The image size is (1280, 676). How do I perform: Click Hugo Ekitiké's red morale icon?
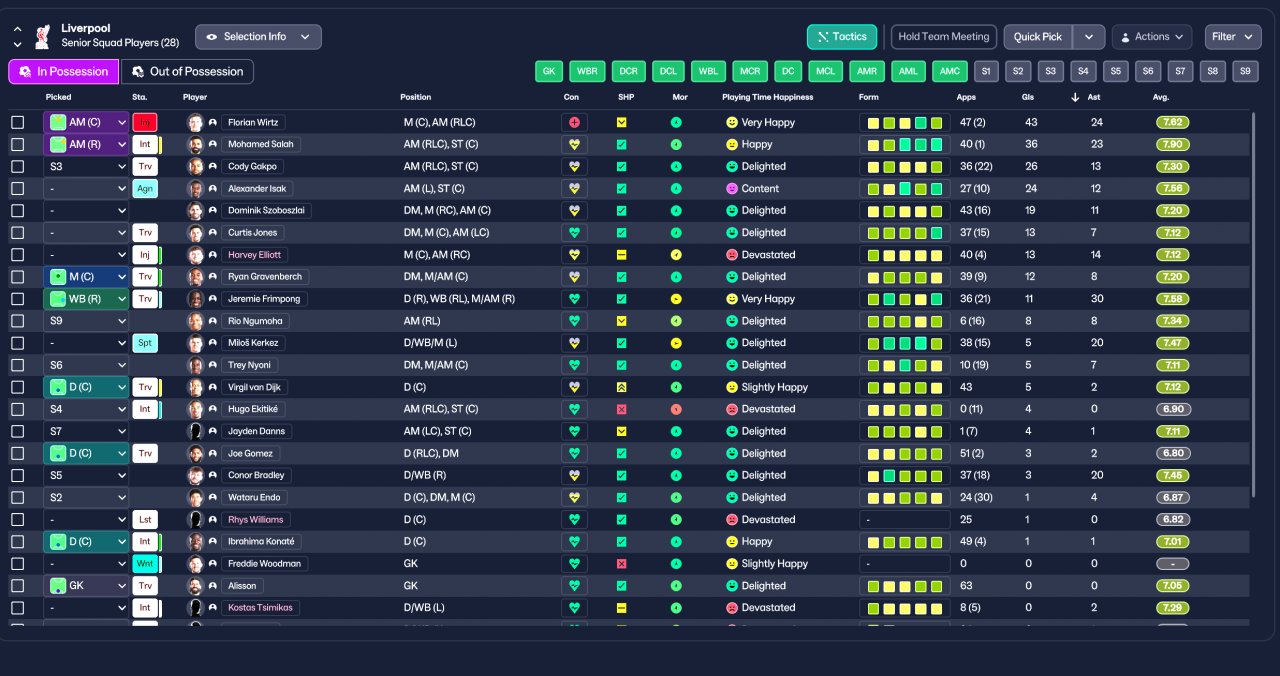[676, 409]
